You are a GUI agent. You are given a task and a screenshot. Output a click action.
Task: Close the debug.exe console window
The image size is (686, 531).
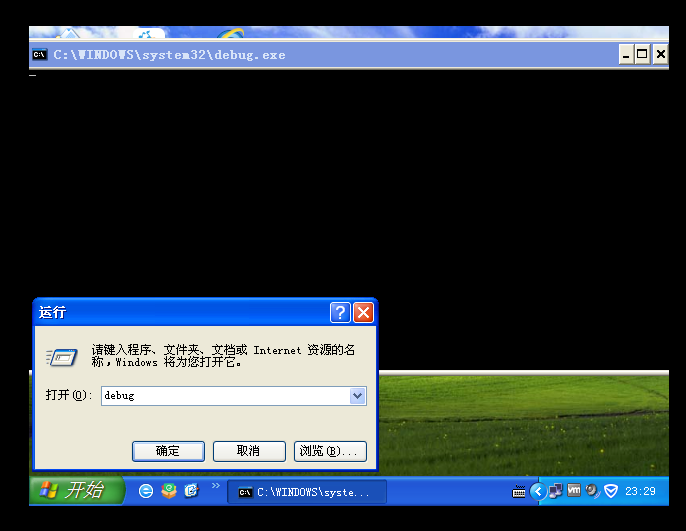coord(661,55)
